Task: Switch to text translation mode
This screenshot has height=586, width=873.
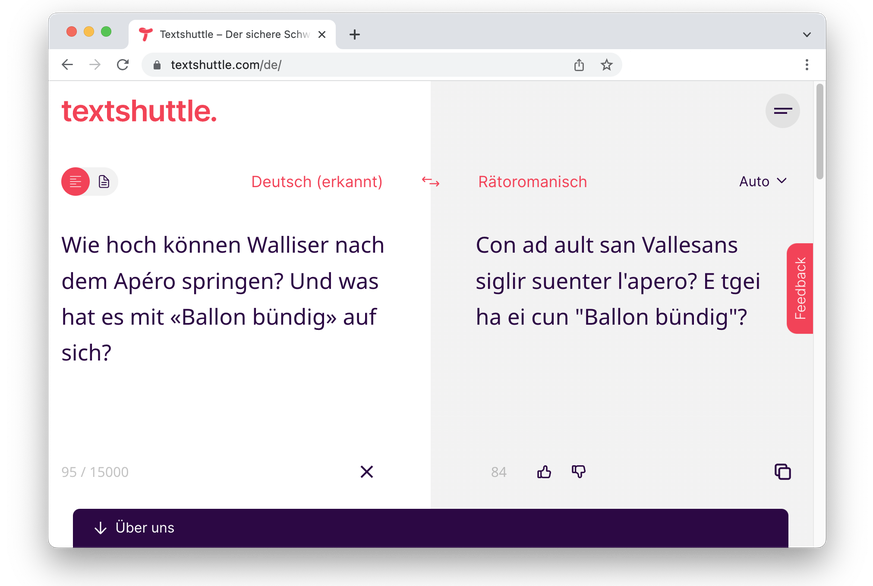Action: pyautogui.click(x=76, y=181)
